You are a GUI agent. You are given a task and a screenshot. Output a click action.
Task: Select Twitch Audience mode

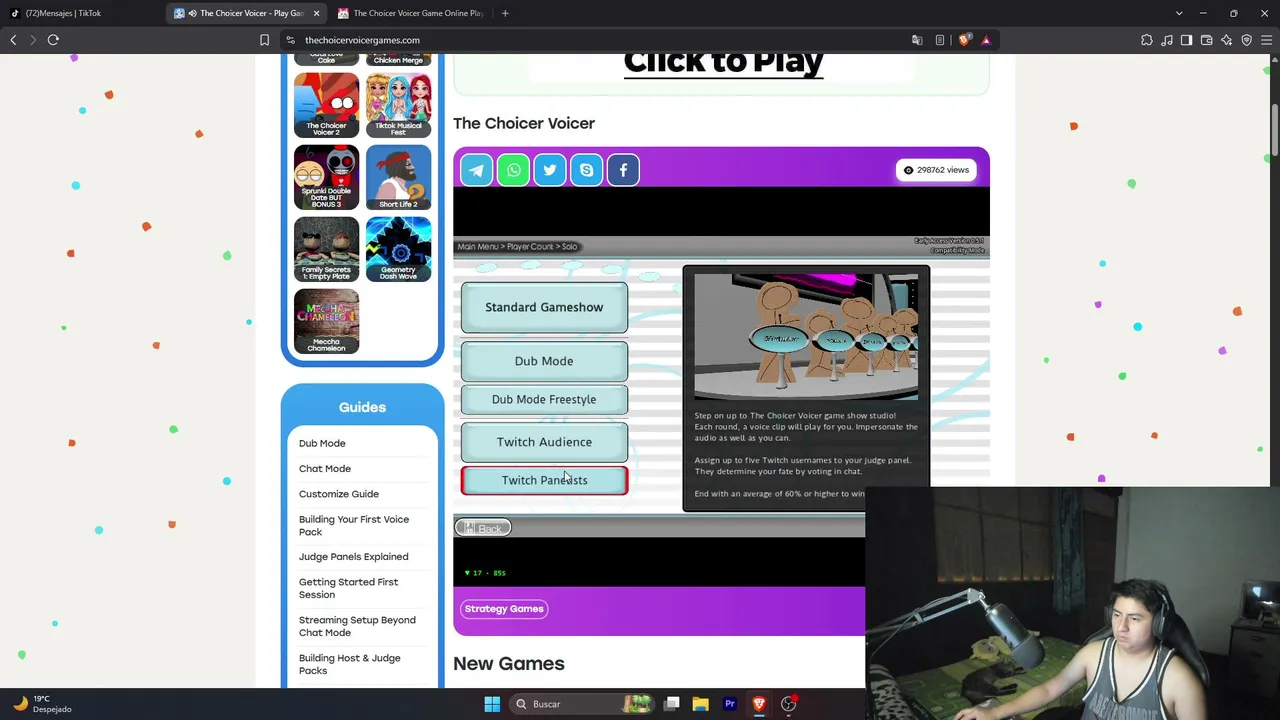tap(544, 442)
